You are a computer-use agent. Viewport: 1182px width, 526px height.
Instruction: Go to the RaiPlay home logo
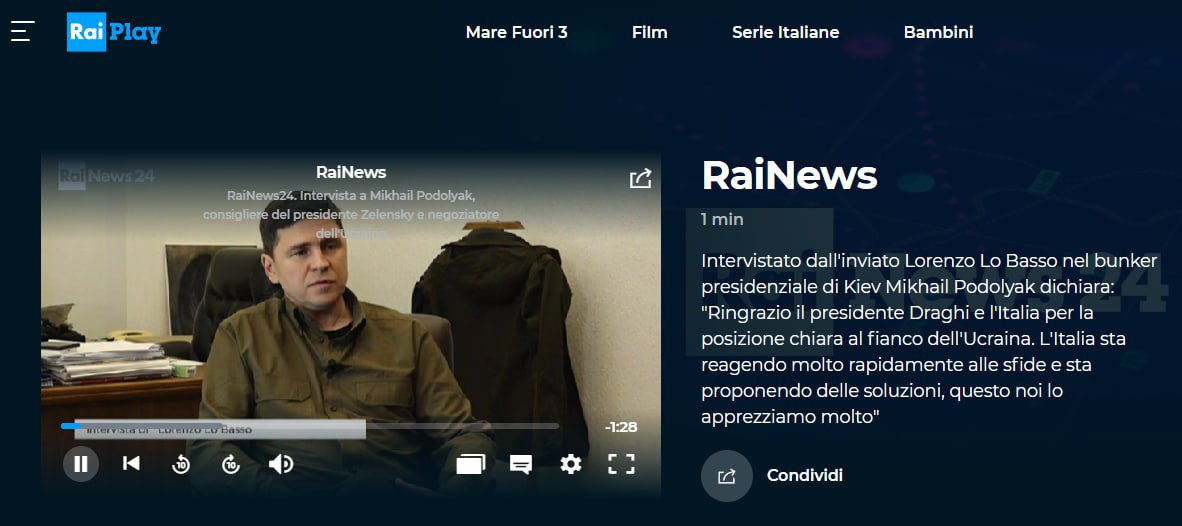(x=114, y=32)
